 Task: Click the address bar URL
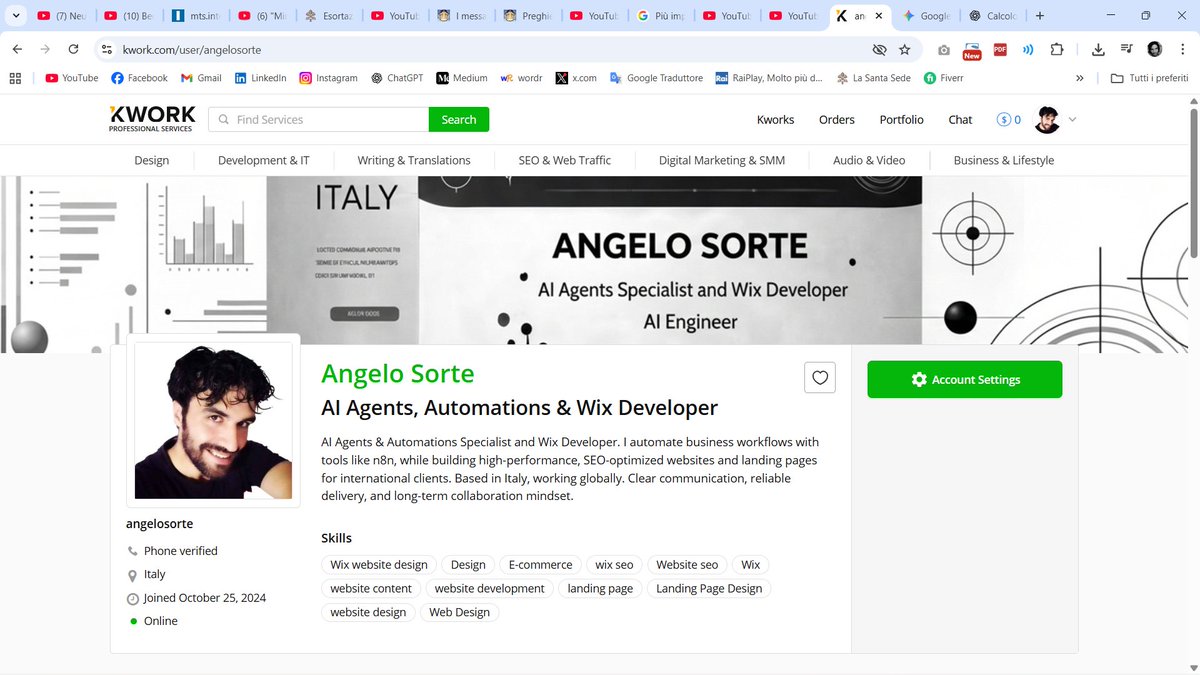[x=192, y=49]
